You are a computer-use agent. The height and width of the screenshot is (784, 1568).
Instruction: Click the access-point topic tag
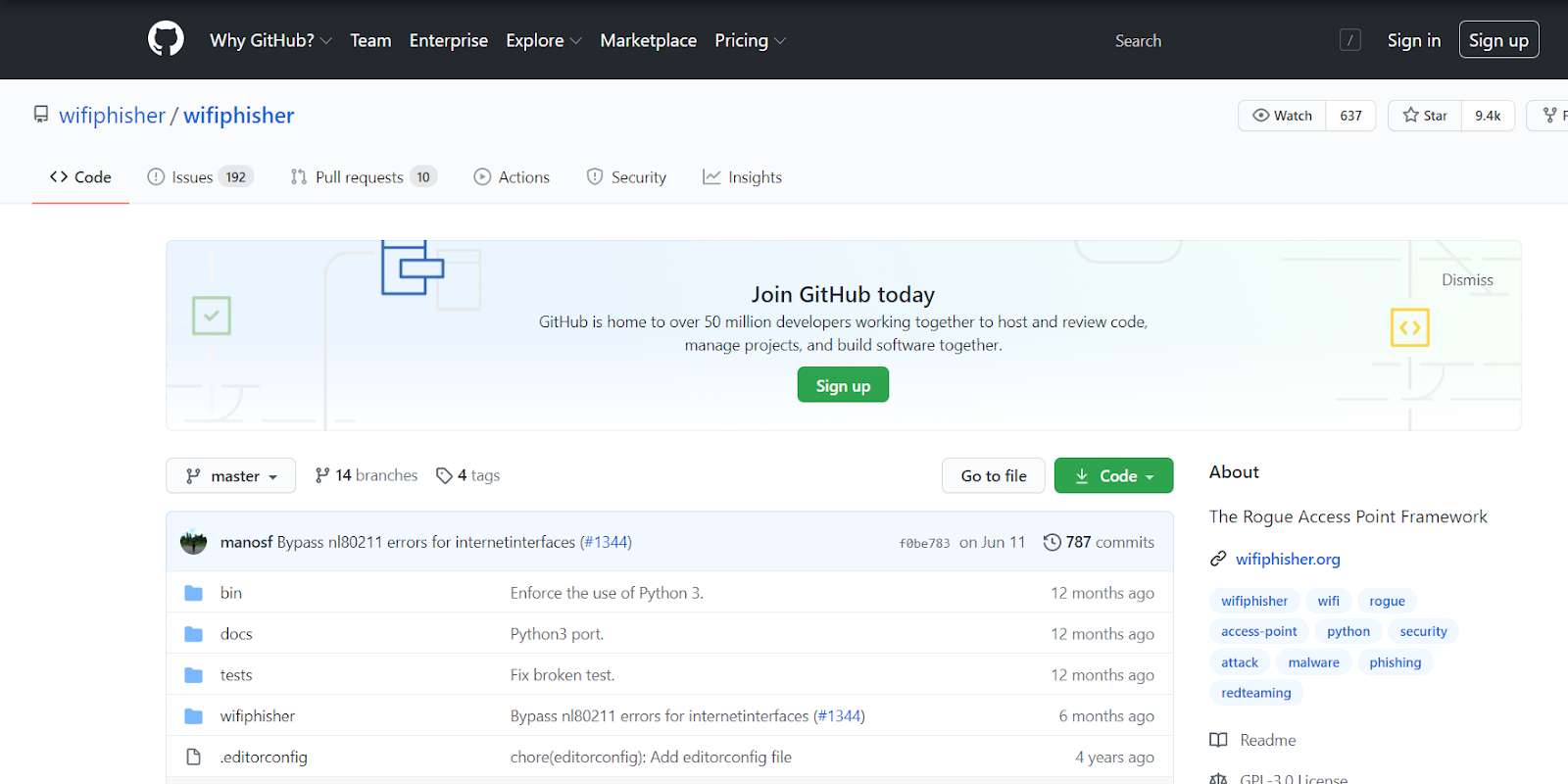click(x=1258, y=631)
